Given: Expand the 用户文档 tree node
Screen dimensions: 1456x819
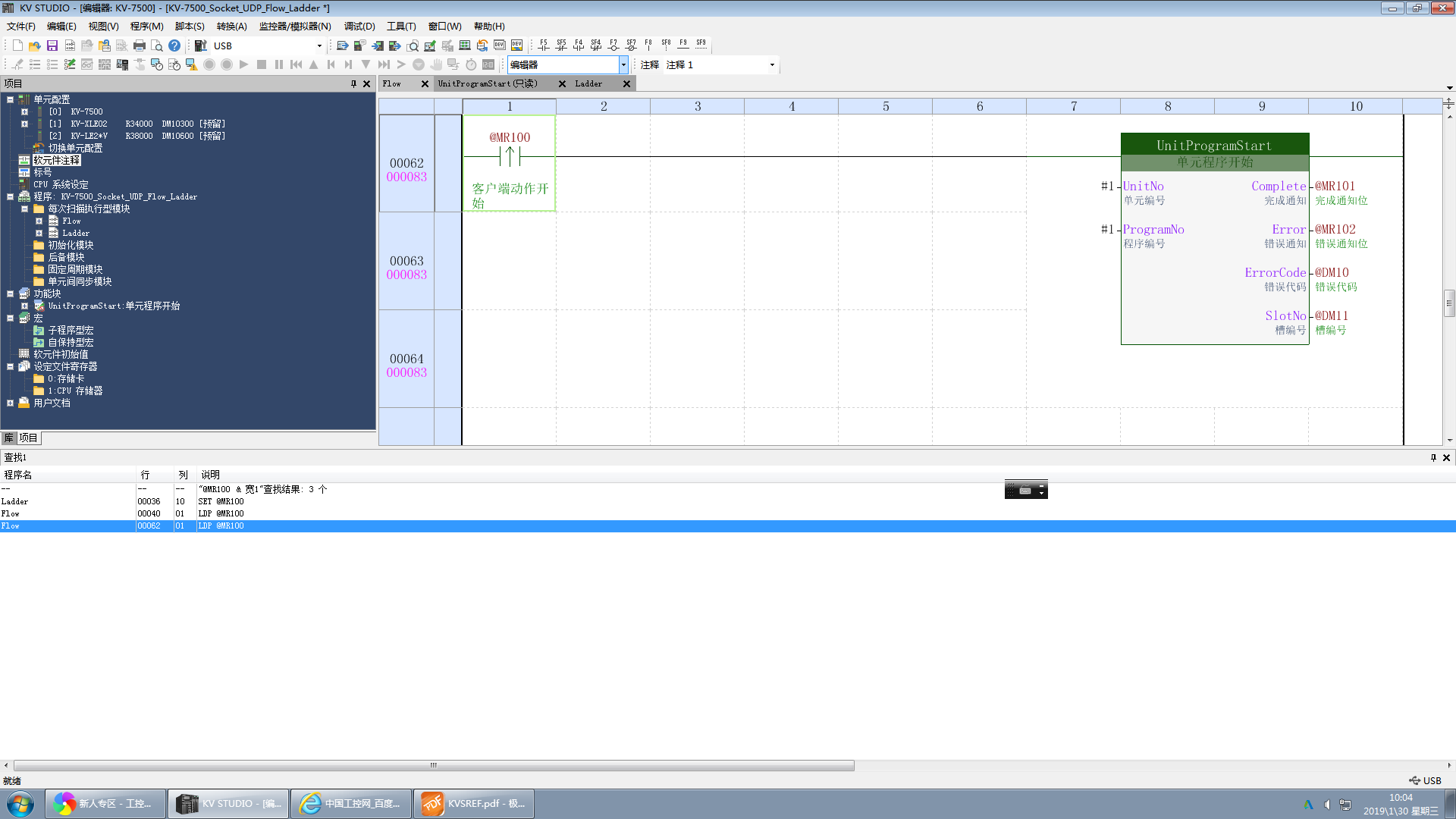Looking at the screenshot, I should point(10,403).
